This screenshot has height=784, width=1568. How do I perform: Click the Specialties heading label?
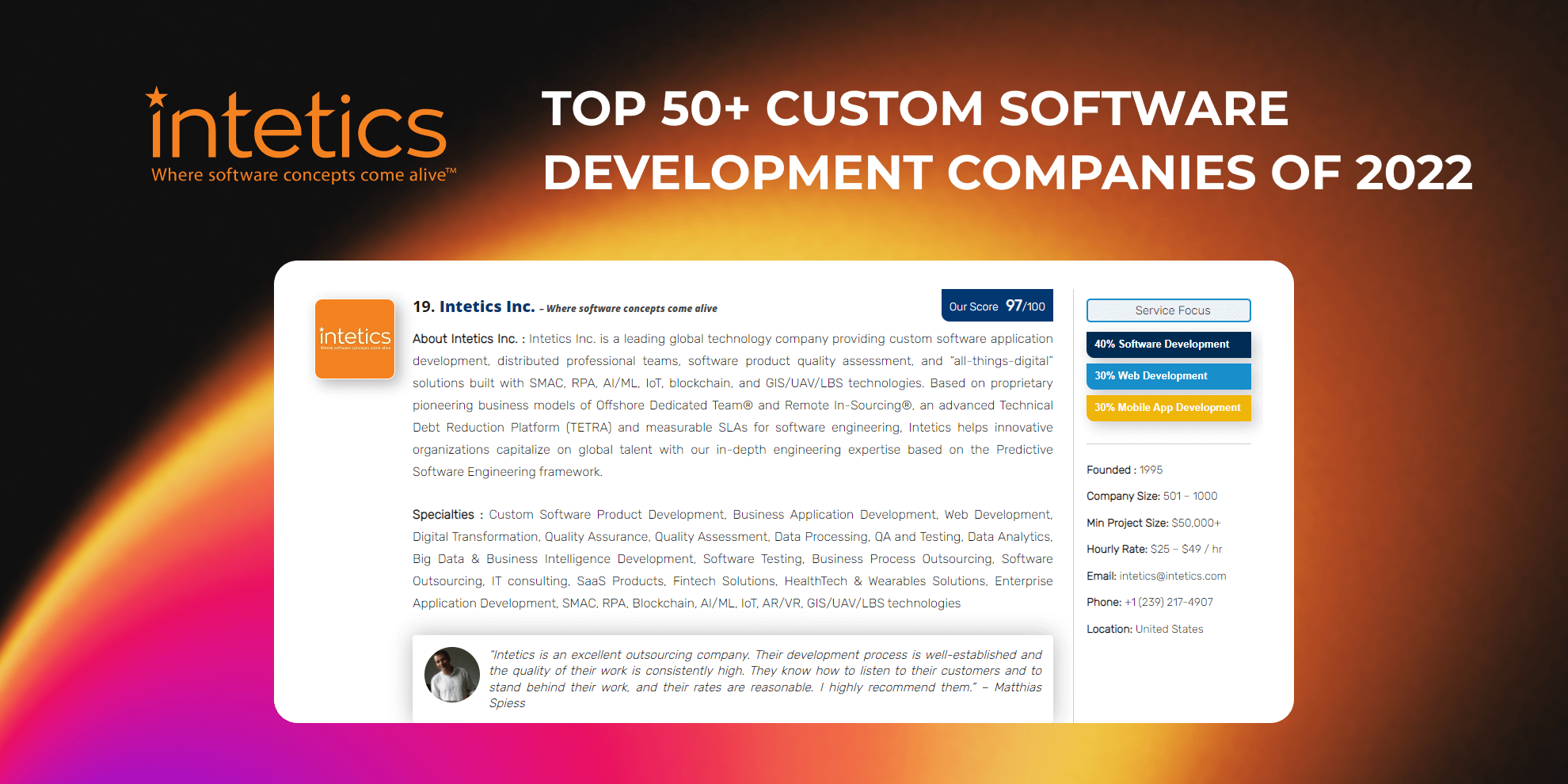[443, 515]
